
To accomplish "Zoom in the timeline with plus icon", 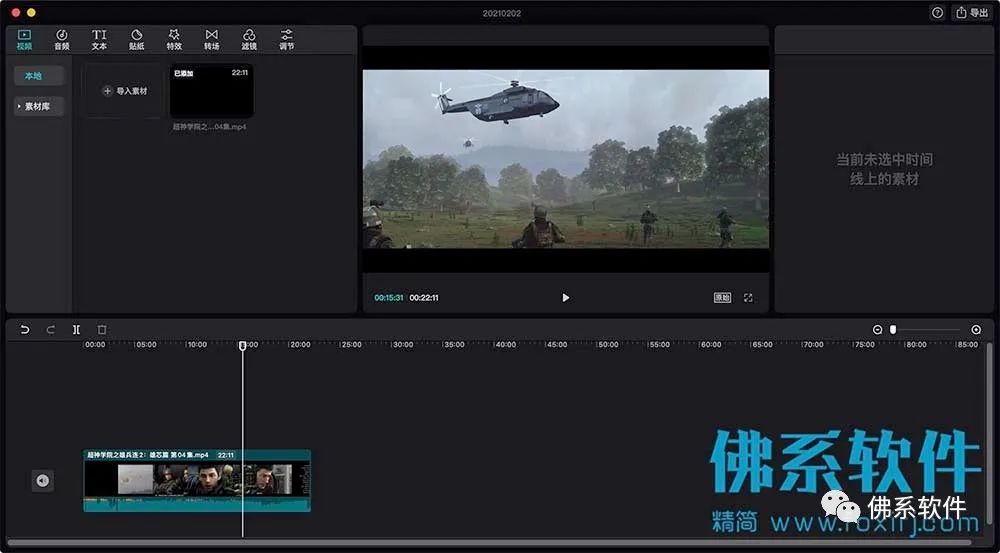I will pyautogui.click(x=976, y=330).
